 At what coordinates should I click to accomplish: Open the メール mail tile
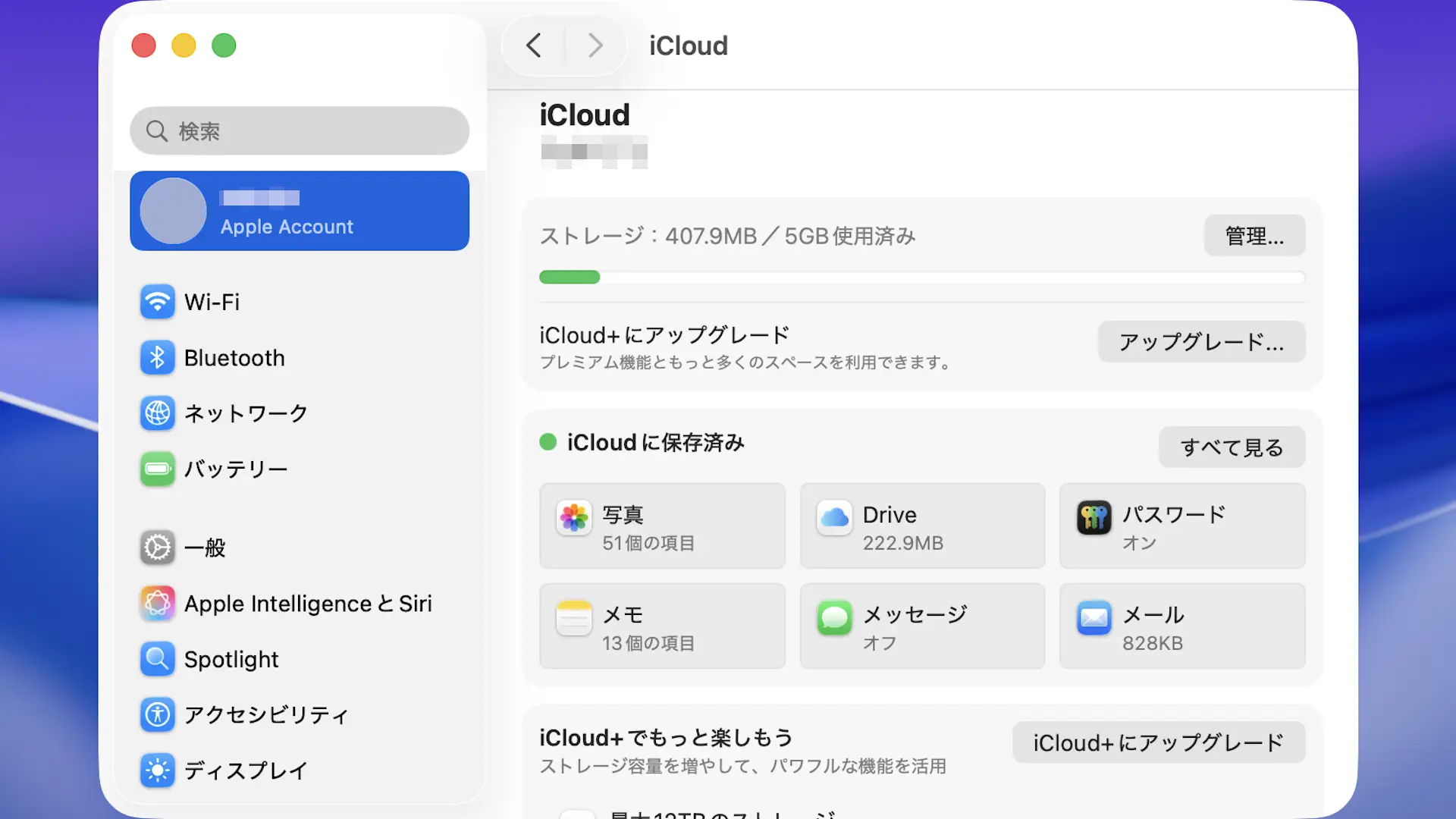[1181, 626]
